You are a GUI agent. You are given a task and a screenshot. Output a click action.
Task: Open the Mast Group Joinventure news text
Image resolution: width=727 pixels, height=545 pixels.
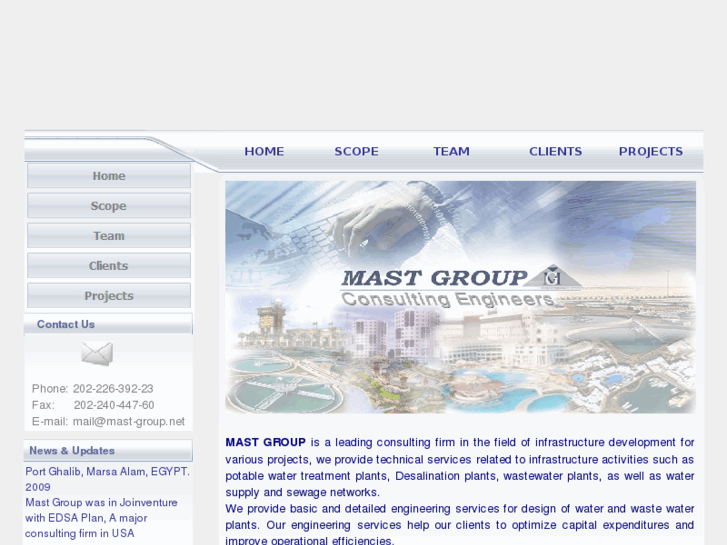tap(102, 518)
